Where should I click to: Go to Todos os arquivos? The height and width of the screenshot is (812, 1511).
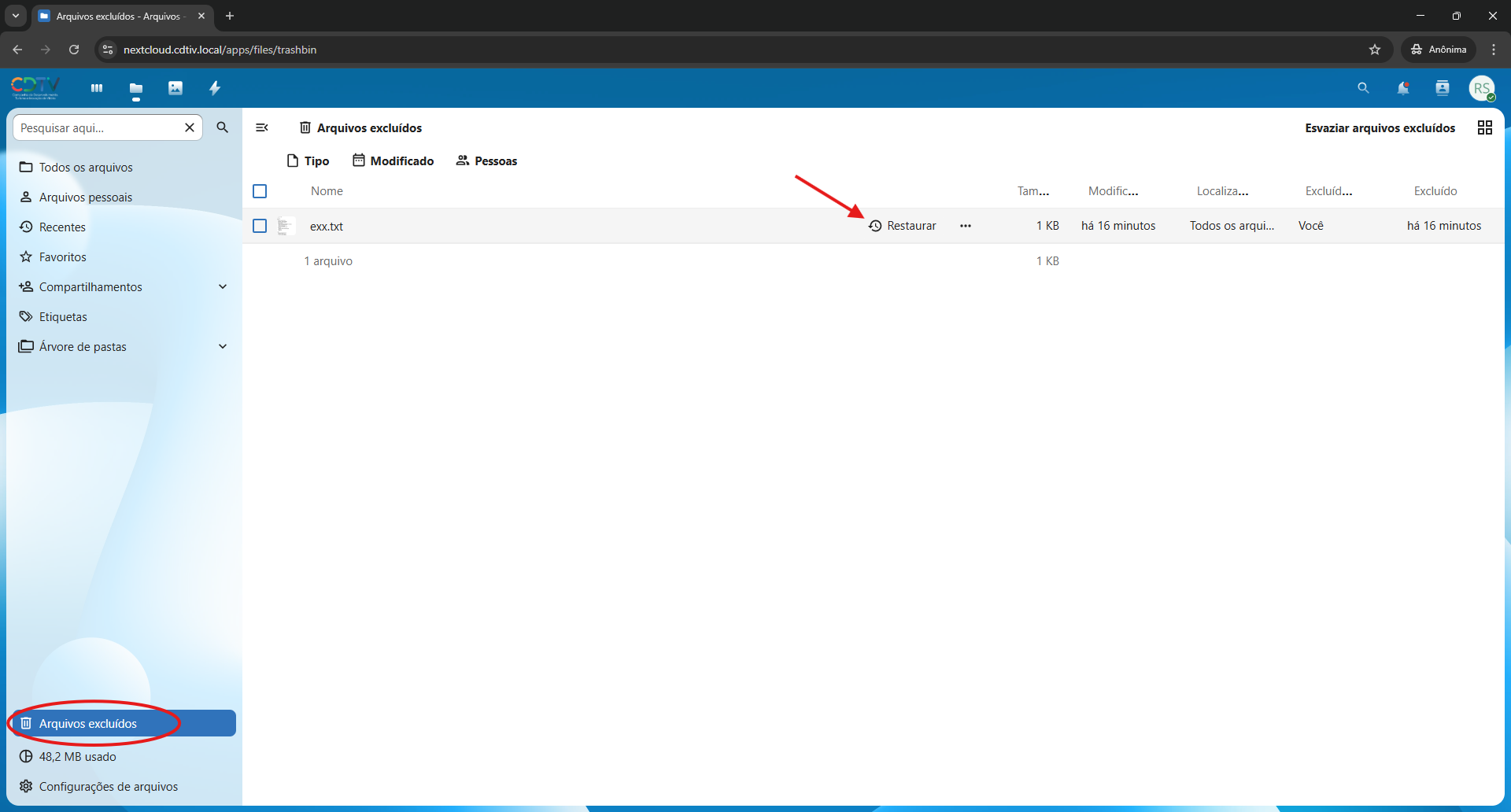pyautogui.click(x=86, y=167)
